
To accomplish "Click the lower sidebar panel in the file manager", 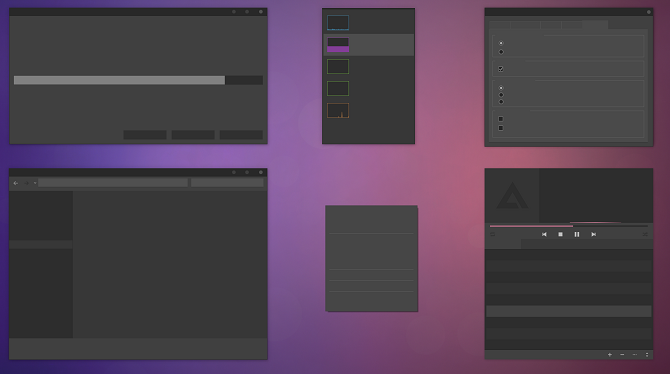I will [41, 293].
